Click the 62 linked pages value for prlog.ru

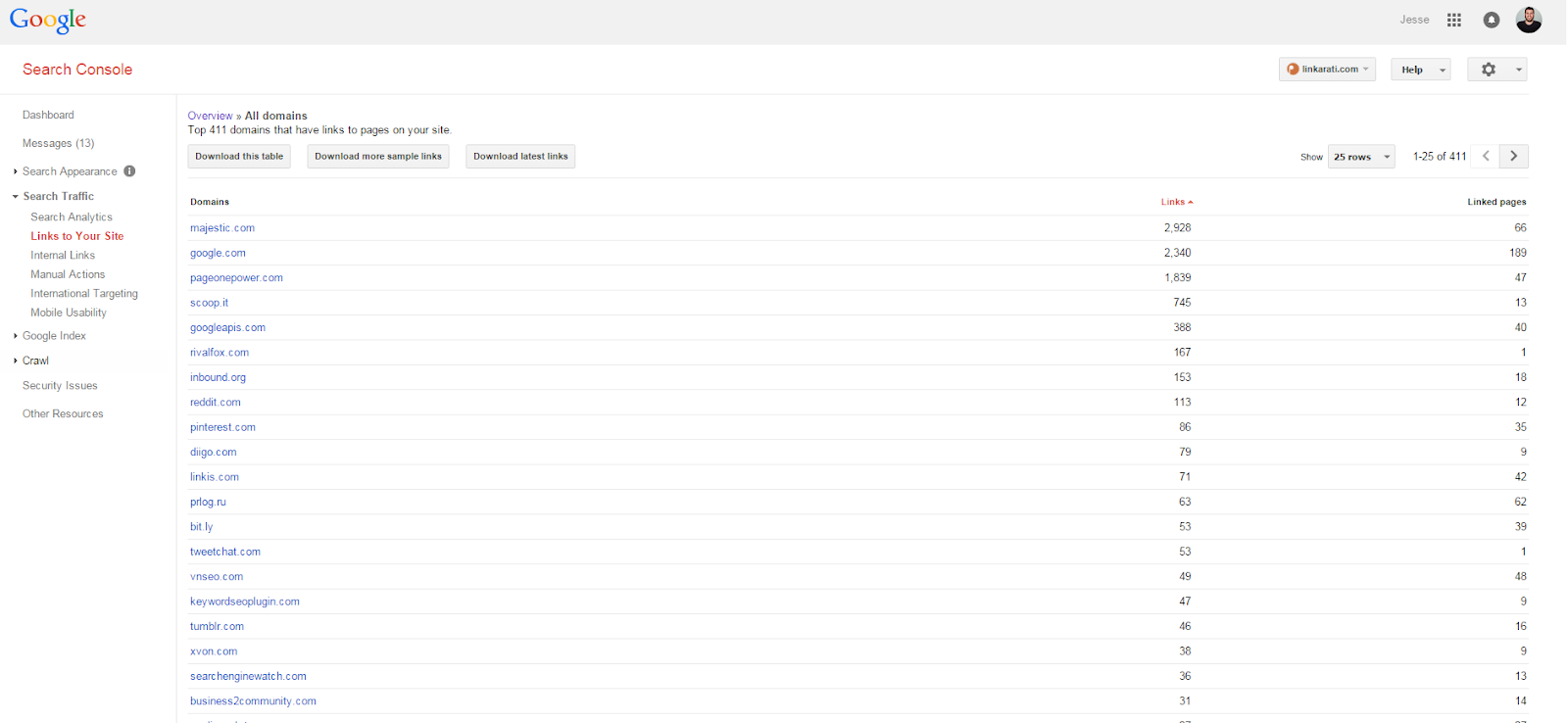tap(1521, 503)
